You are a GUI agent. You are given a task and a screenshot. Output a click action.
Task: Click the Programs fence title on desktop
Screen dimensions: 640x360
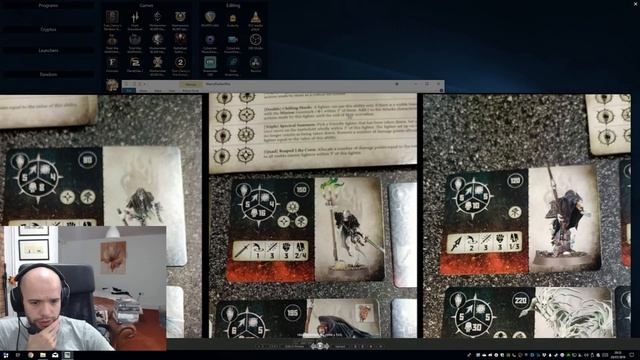[48, 6]
